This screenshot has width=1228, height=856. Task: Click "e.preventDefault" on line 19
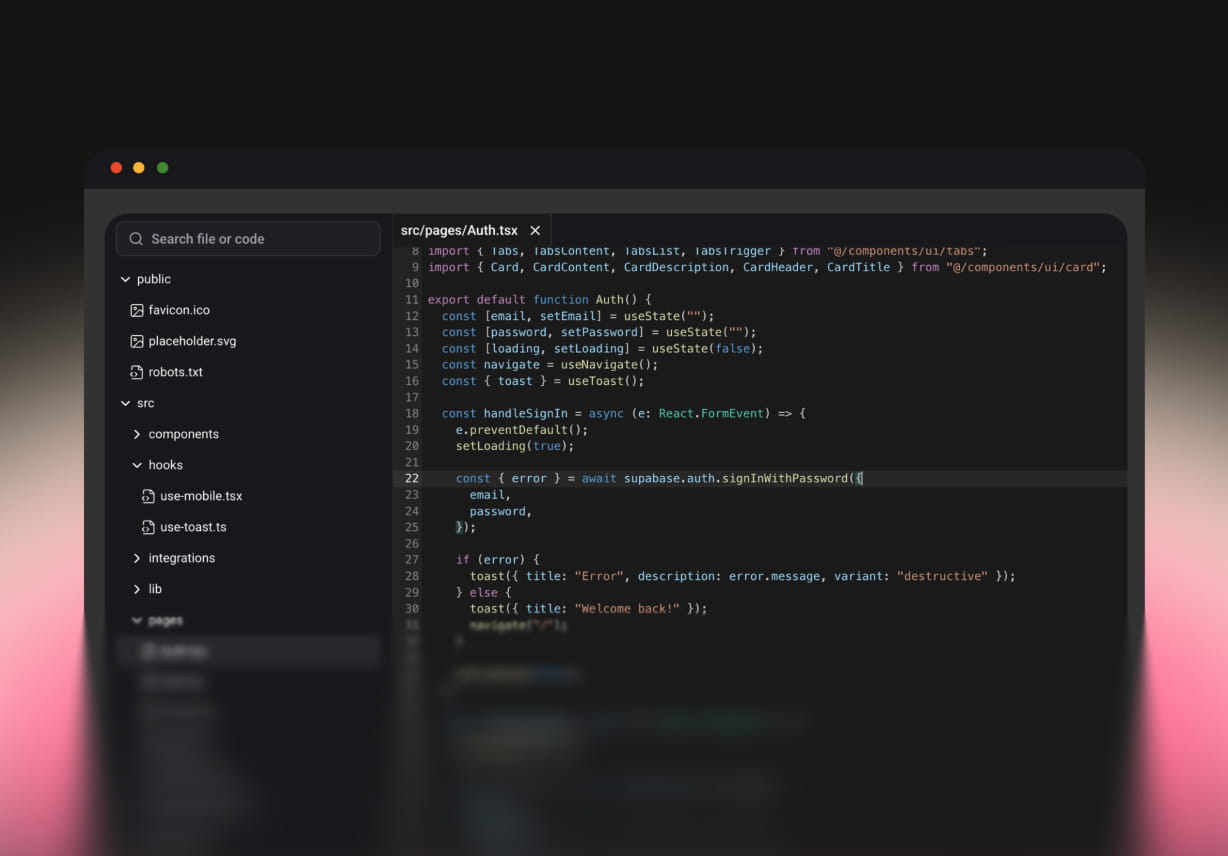click(x=511, y=430)
